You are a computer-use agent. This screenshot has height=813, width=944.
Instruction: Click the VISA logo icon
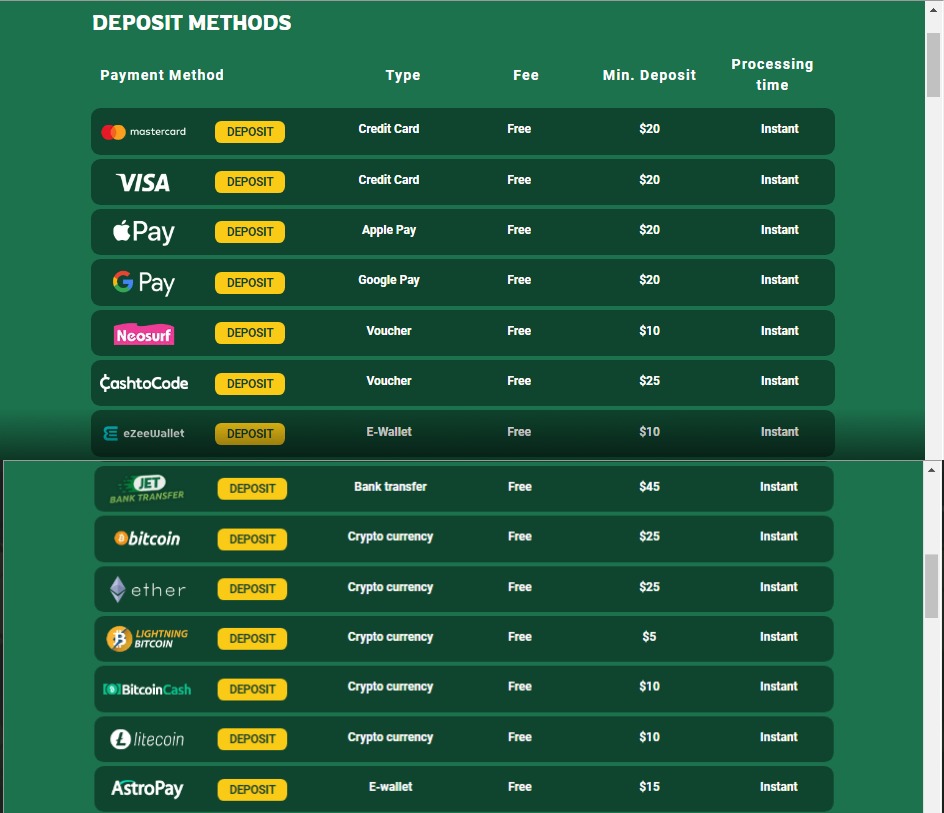coord(143,182)
